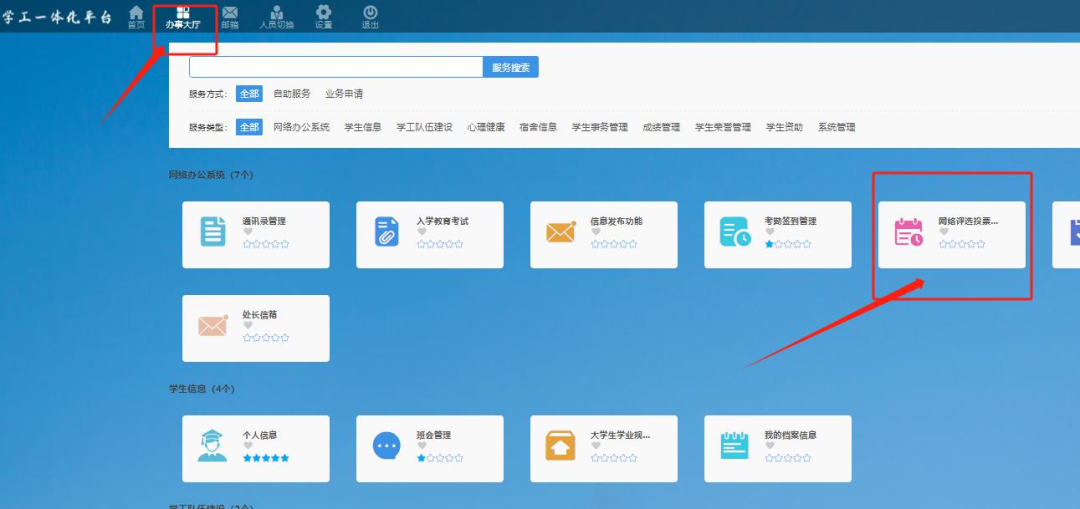Select 自助服务 service method filter
This screenshot has height=509, width=1080.
[292, 94]
